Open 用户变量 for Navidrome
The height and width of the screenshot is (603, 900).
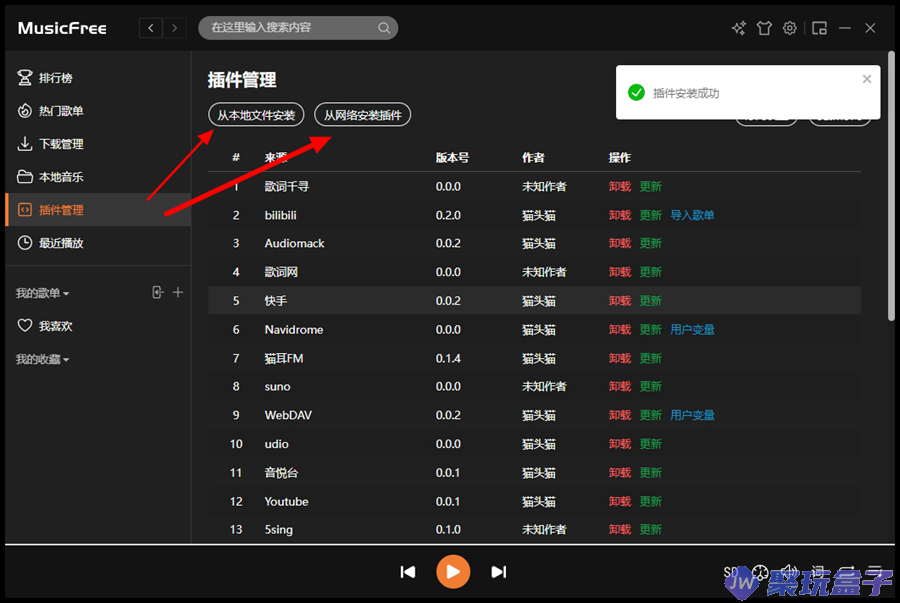point(692,329)
